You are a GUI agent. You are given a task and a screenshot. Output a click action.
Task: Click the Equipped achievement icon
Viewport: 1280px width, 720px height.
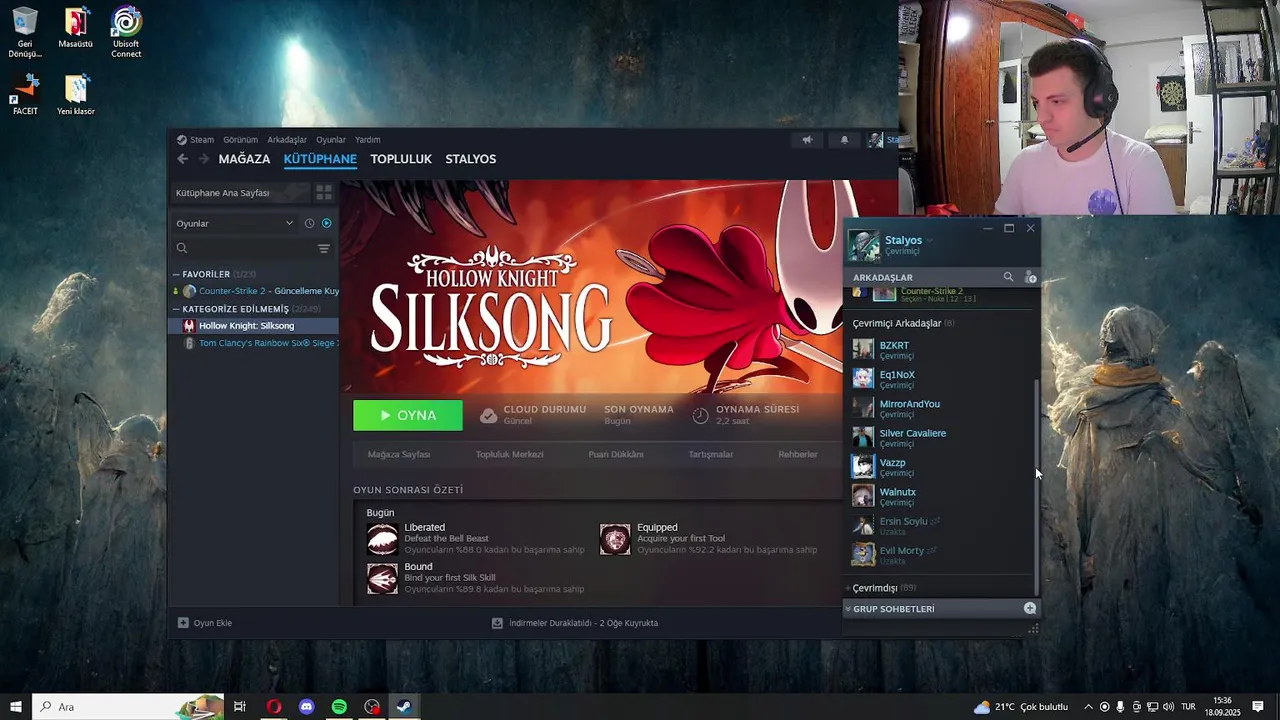click(x=615, y=539)
